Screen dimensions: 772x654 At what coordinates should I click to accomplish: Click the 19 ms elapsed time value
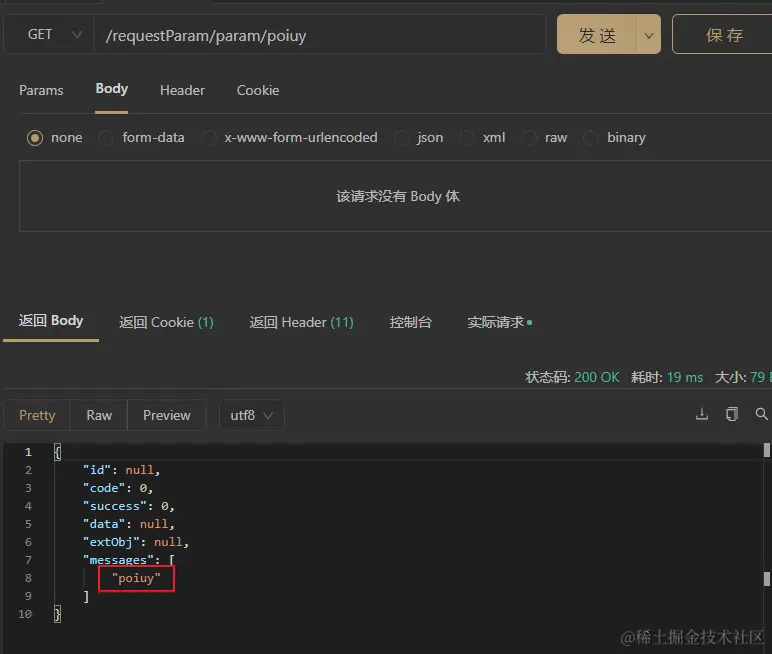pos(685,377)
